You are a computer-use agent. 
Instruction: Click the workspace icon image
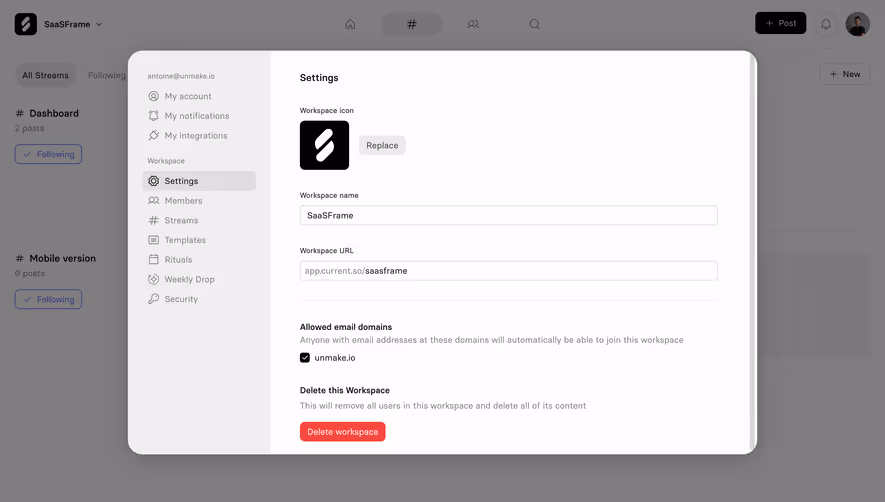(325, 145)
